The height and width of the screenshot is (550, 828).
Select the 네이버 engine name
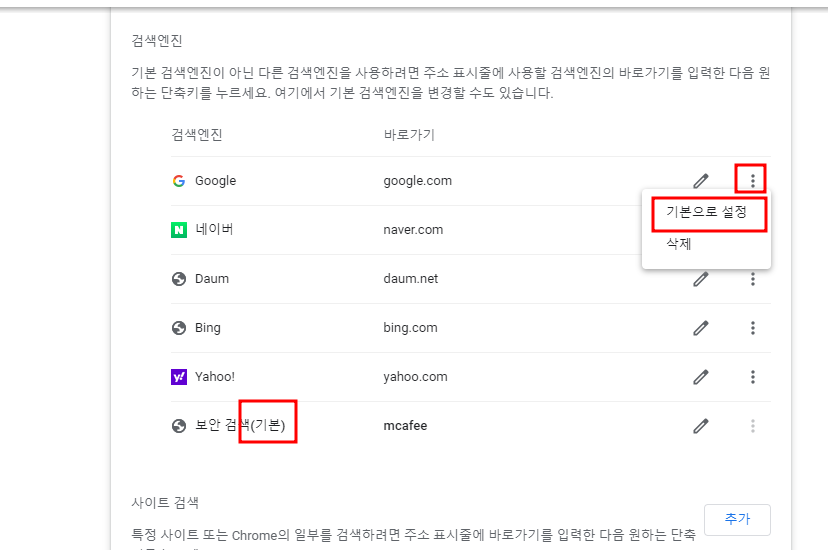coord(214,230)
